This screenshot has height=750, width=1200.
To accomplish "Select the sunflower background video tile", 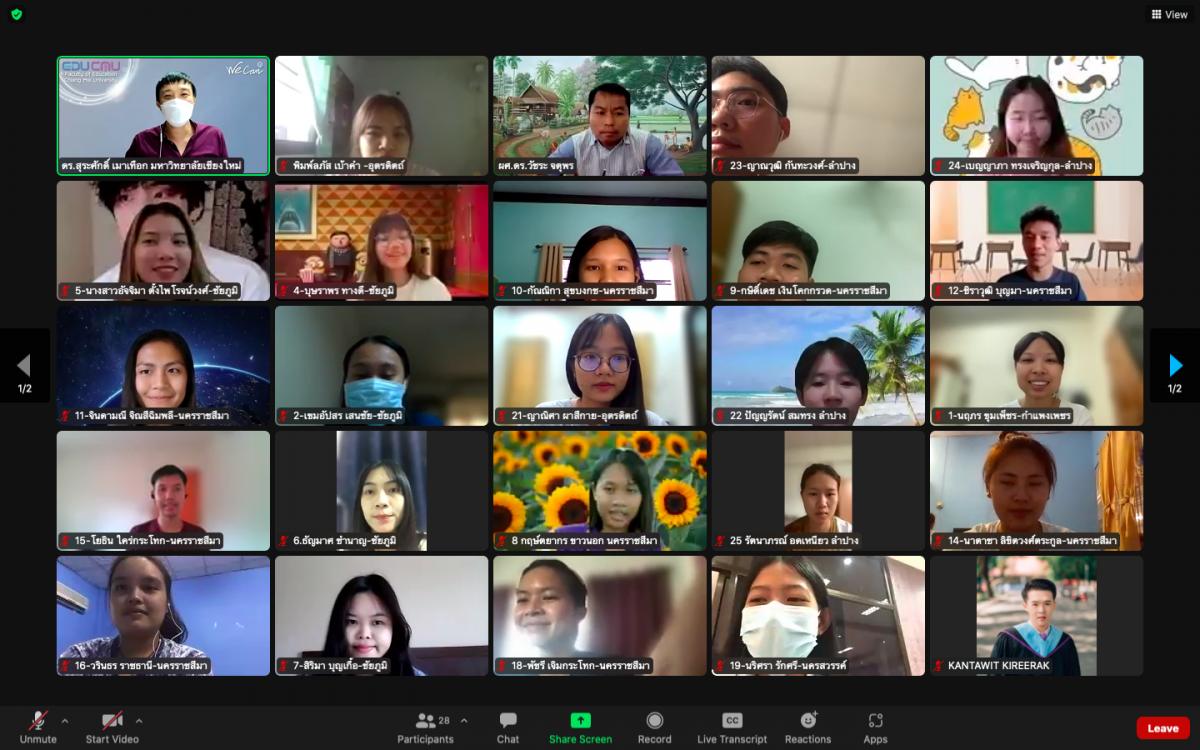I will point(600,490).
